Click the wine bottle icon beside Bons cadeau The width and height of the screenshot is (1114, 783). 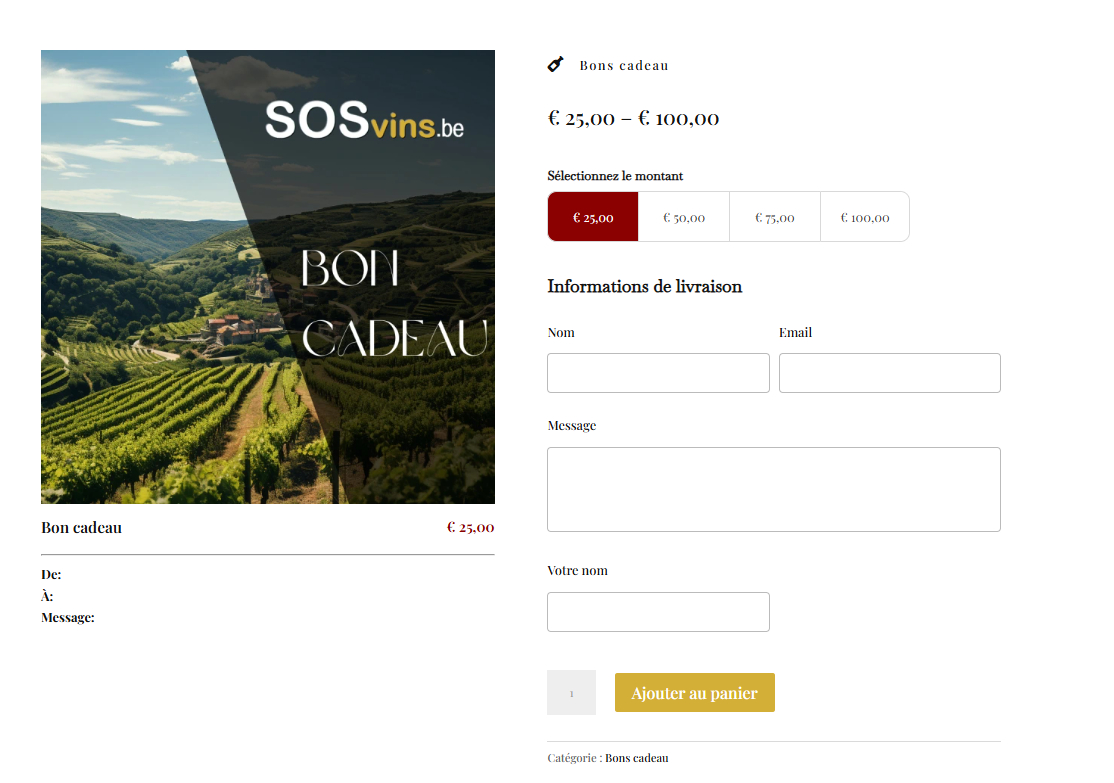click(x=556, y=65)
